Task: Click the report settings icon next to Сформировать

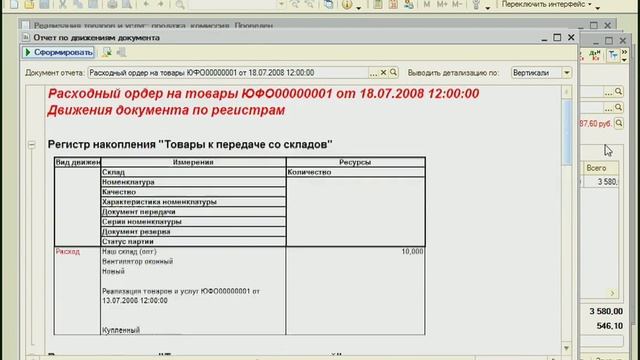Action: pos(107,52)
